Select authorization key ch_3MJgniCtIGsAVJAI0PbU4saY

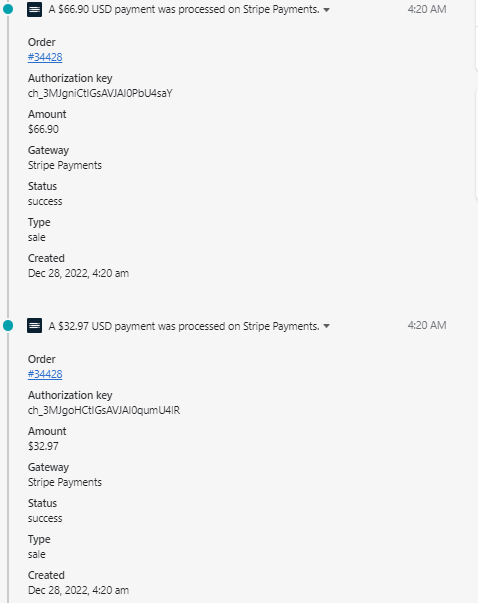(100, 93)
